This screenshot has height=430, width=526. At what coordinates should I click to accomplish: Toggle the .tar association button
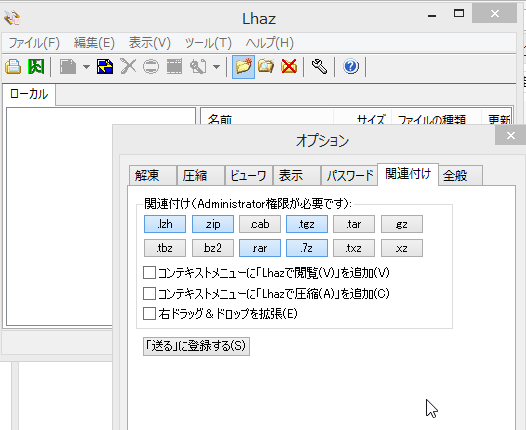click(x=354, y=224)
